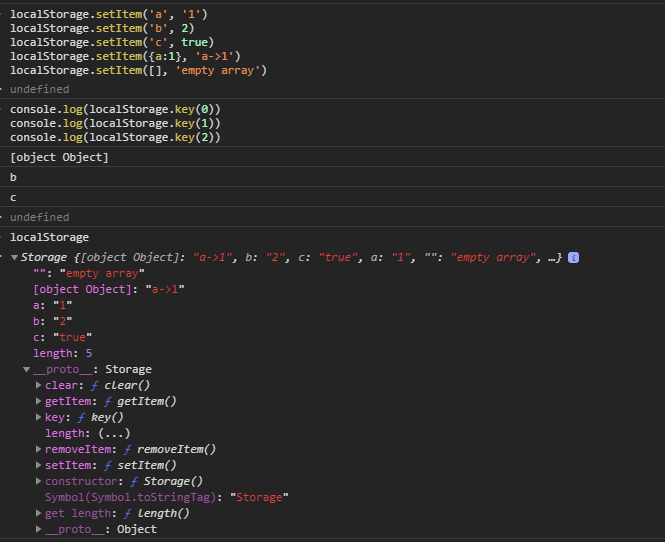665x542 pixels.
Task: Expand the clear function entry
Action: tap(38, 385)
